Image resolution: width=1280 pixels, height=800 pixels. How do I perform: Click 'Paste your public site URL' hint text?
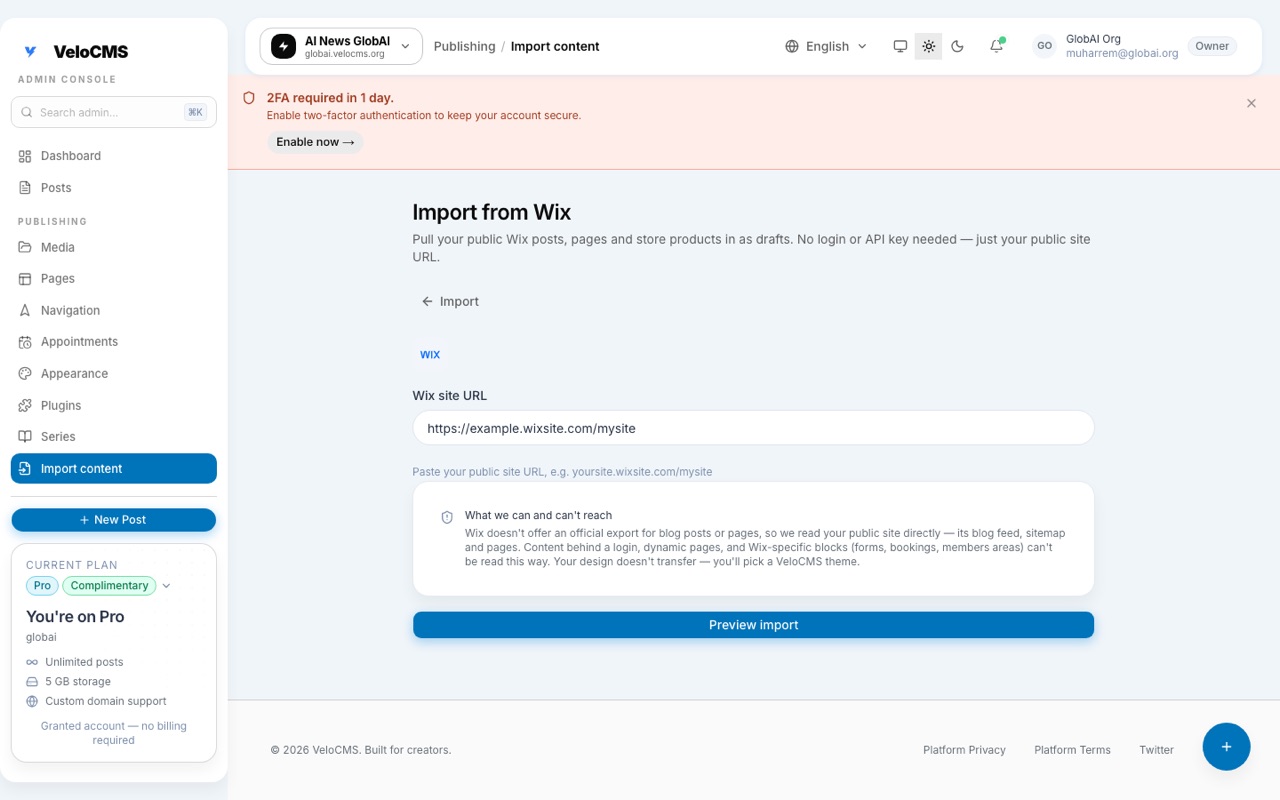pos(562,472)
